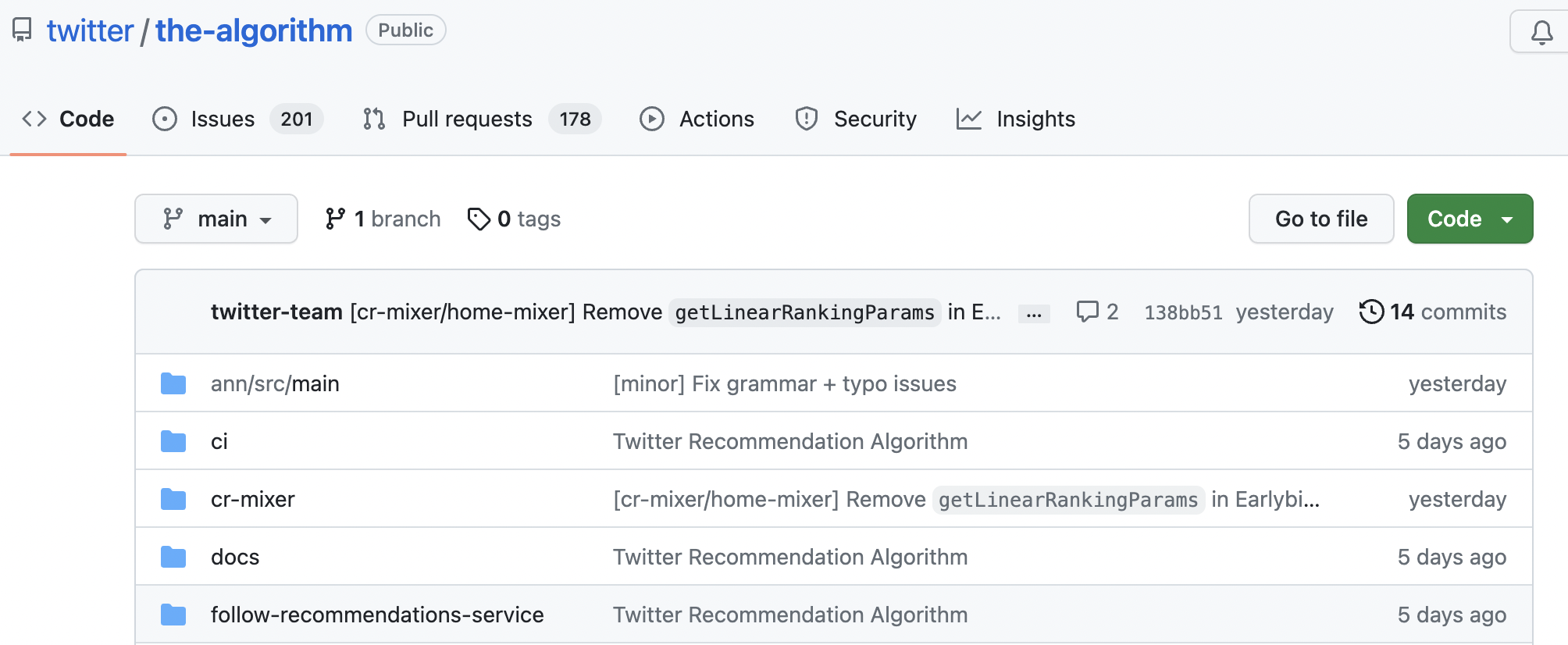Click the notifications bell icon

click(x=1541, y=32)
